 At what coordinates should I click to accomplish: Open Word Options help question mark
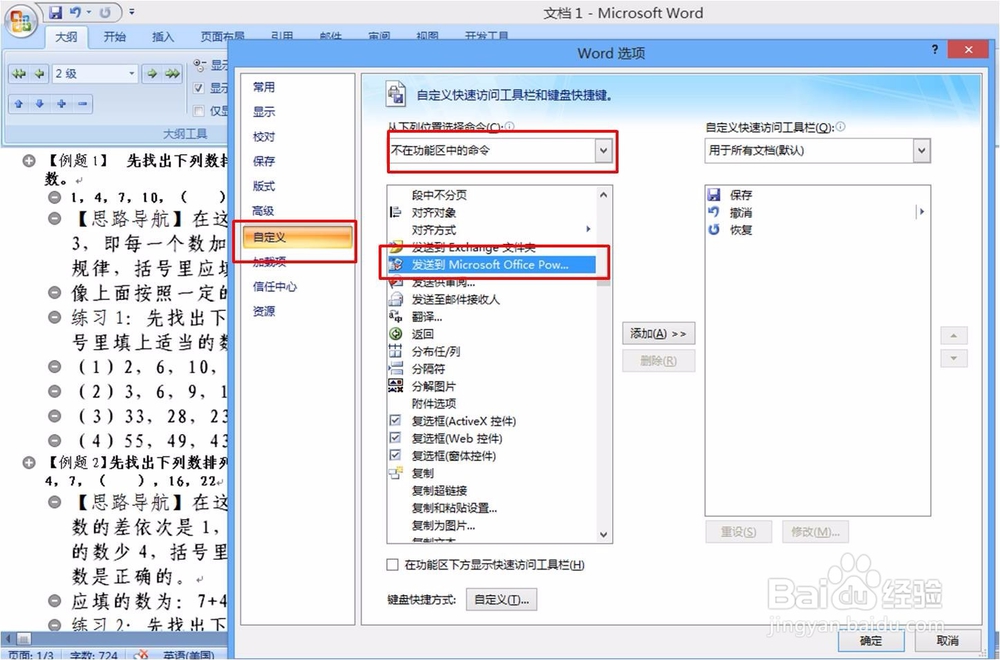tap(935, 49)
